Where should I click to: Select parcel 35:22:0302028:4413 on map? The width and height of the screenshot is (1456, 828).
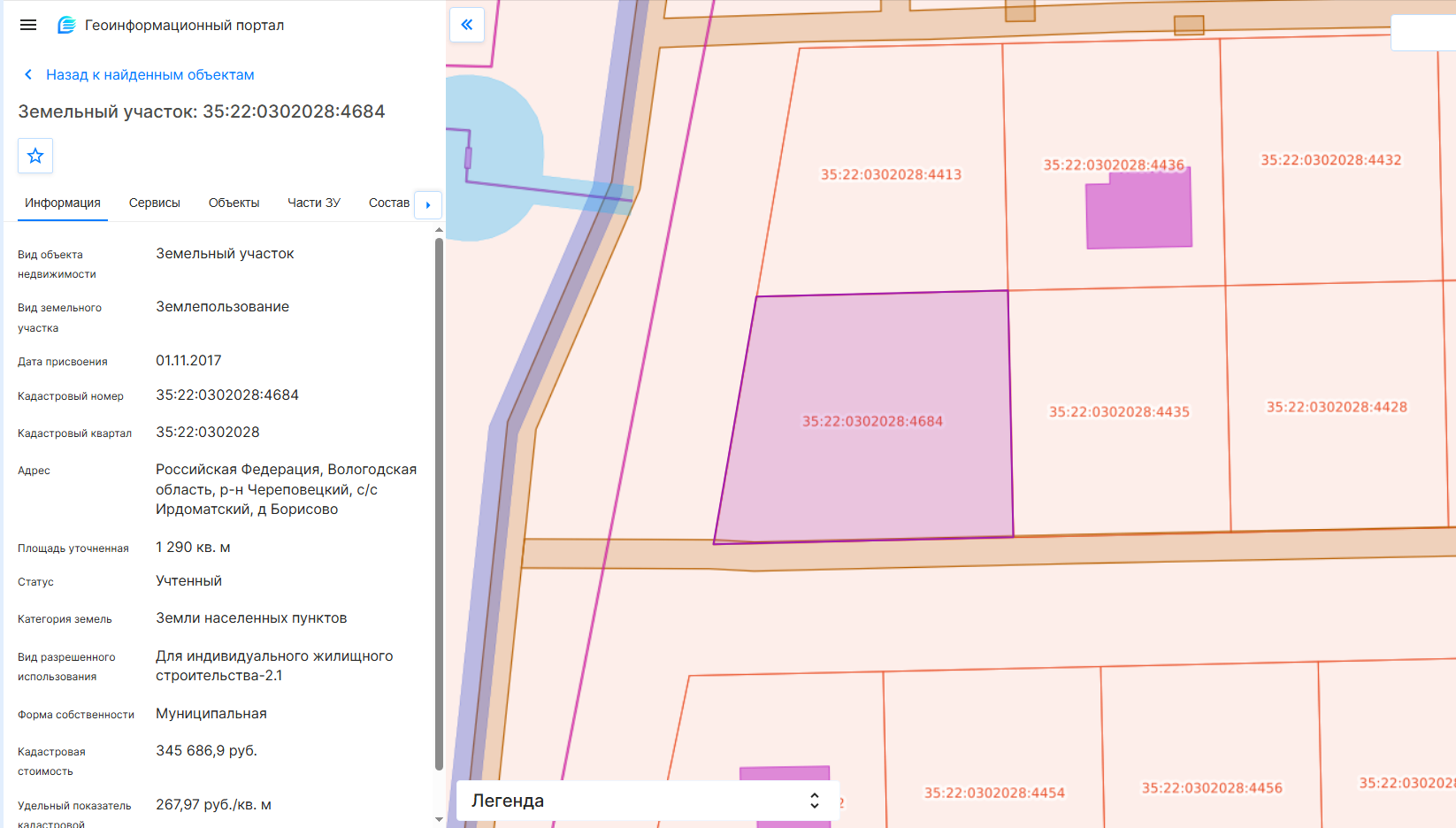point(891,174)
